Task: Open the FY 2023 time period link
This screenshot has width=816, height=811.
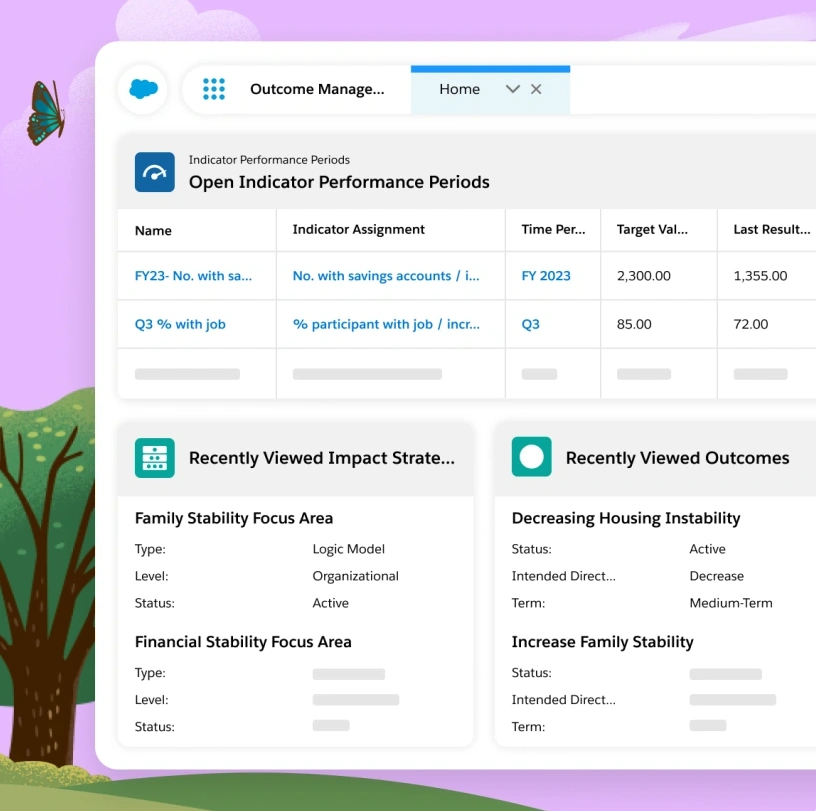Action: point(546,275)
